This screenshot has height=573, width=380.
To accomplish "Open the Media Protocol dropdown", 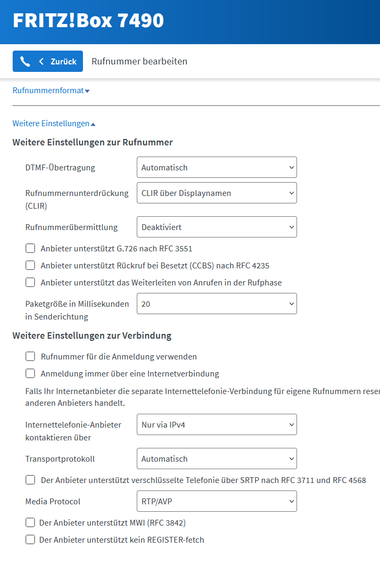I will pyautogui.click(x=217, y=501).
